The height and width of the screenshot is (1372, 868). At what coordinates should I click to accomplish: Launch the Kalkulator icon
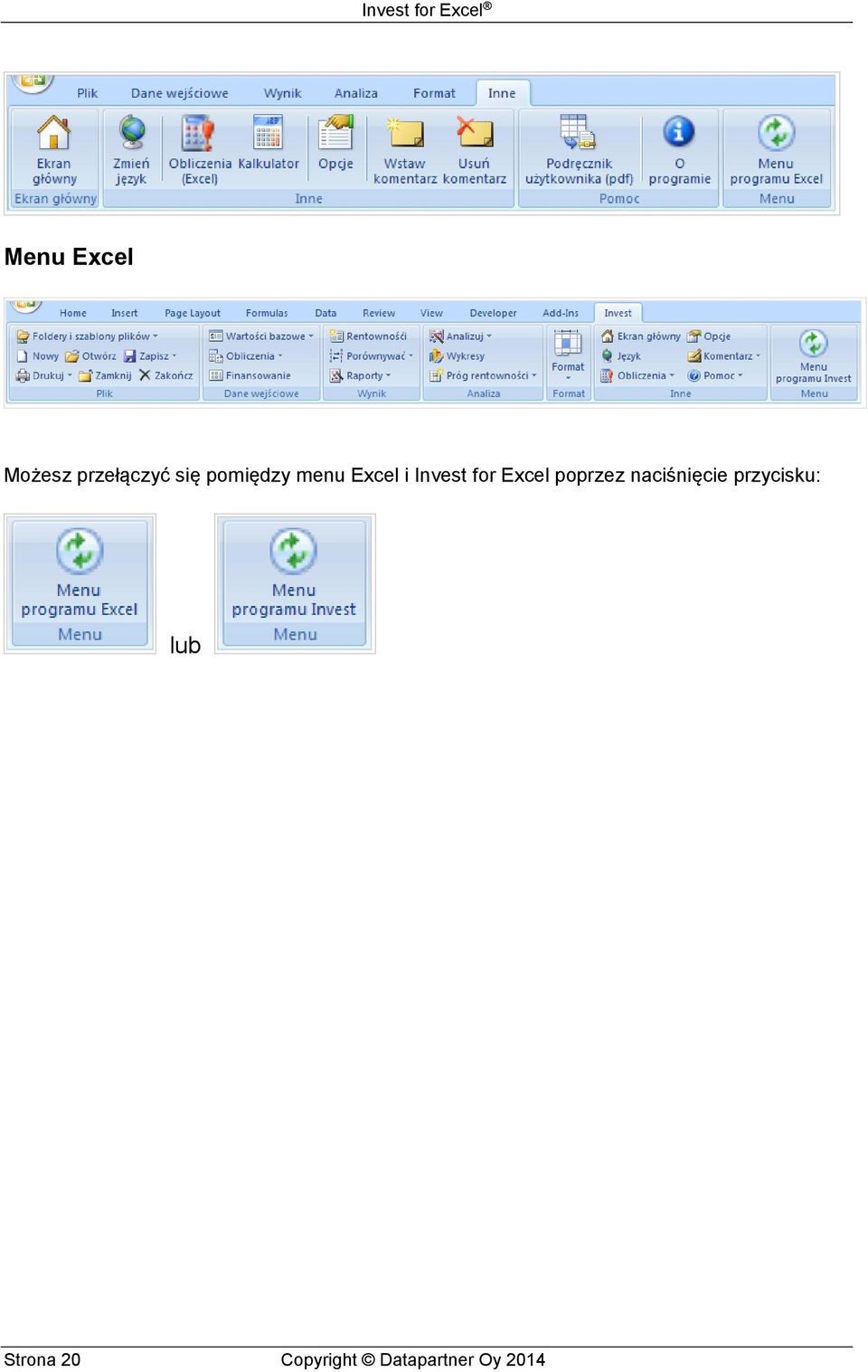268,132
